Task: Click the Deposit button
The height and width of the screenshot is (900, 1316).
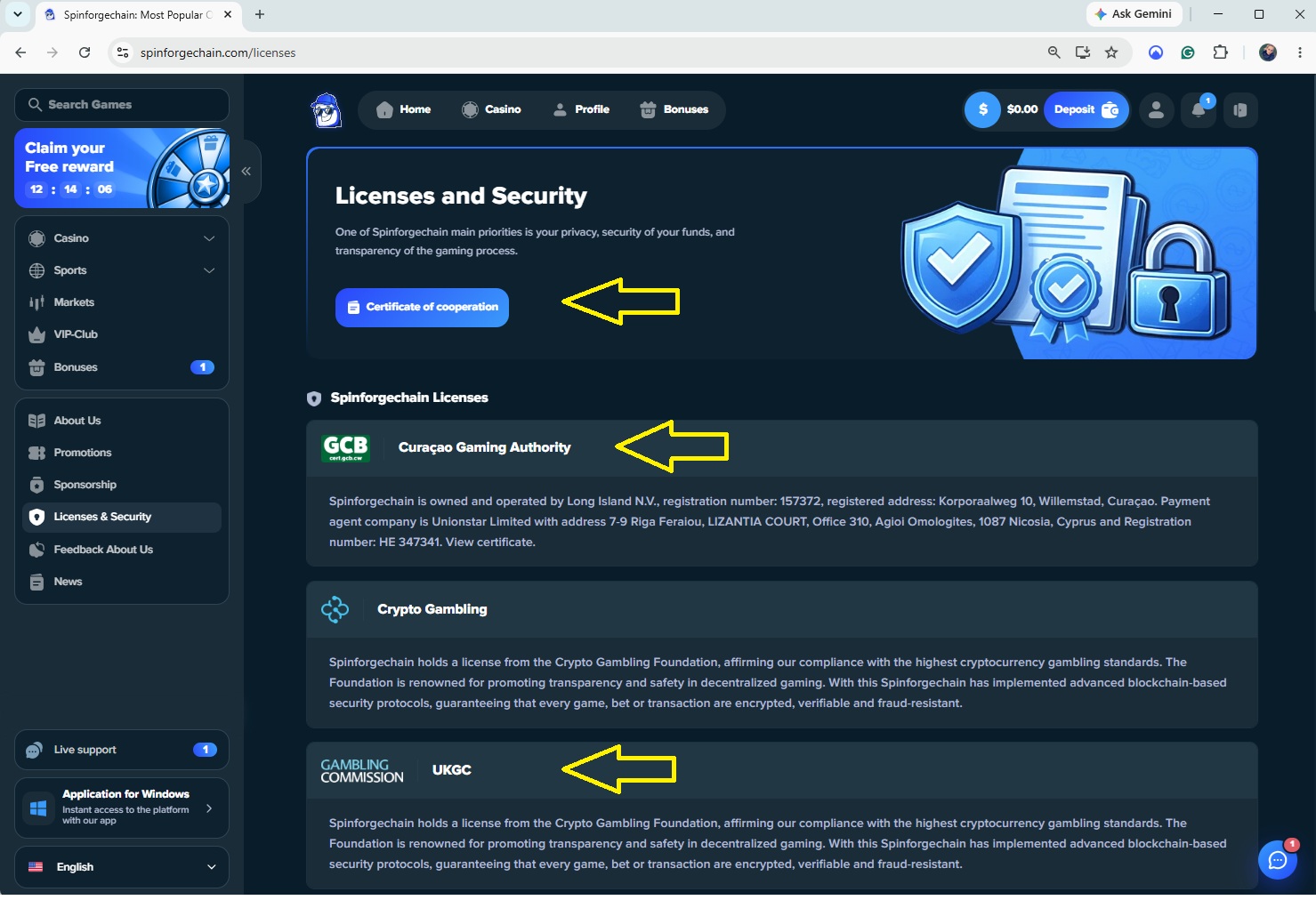Action: (x=1086, y=109)
